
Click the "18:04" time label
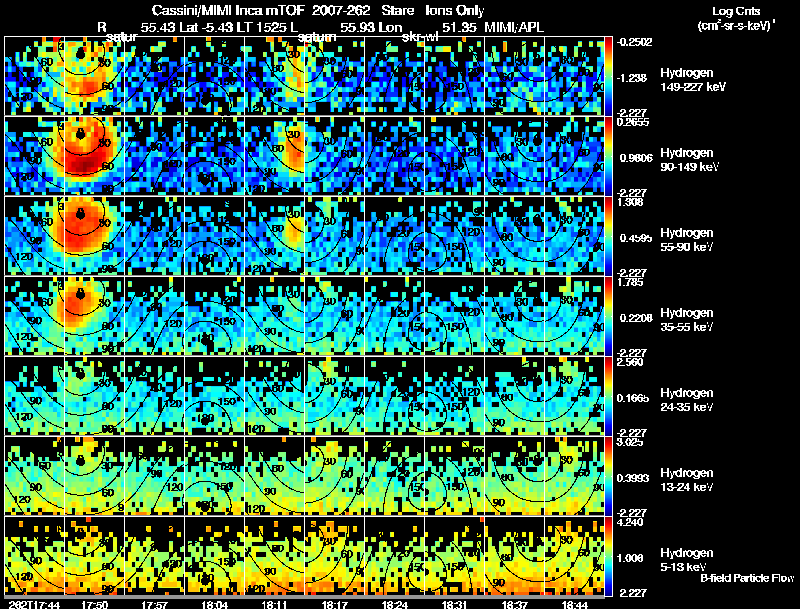point(215,605)
